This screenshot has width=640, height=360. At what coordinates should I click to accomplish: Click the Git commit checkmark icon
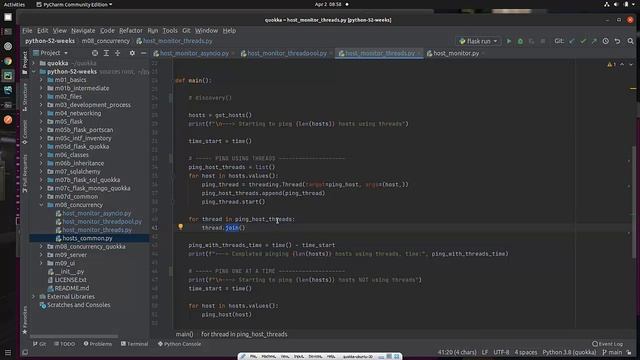pos(583,41)
